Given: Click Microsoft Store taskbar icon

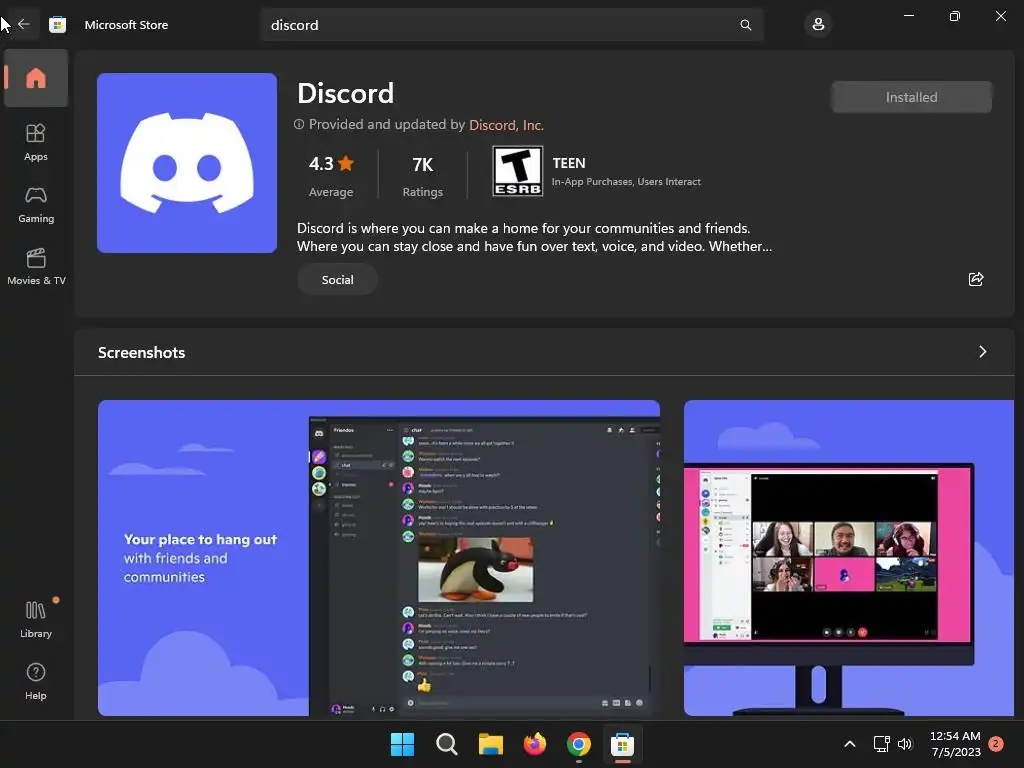Looking at the screenshot, I should coord(622,744).
